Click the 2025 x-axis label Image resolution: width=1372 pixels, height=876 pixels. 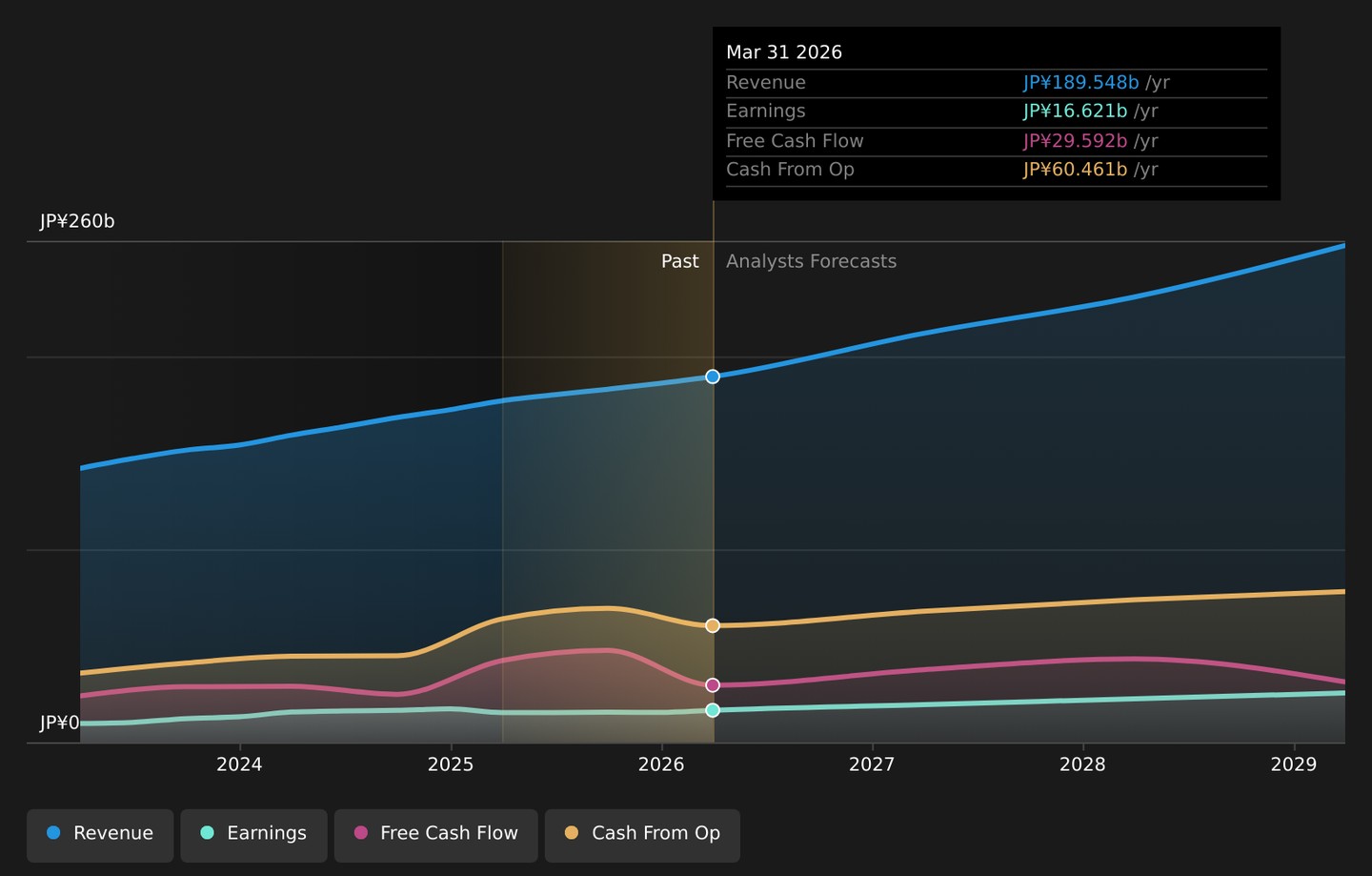tap(451, 764)
